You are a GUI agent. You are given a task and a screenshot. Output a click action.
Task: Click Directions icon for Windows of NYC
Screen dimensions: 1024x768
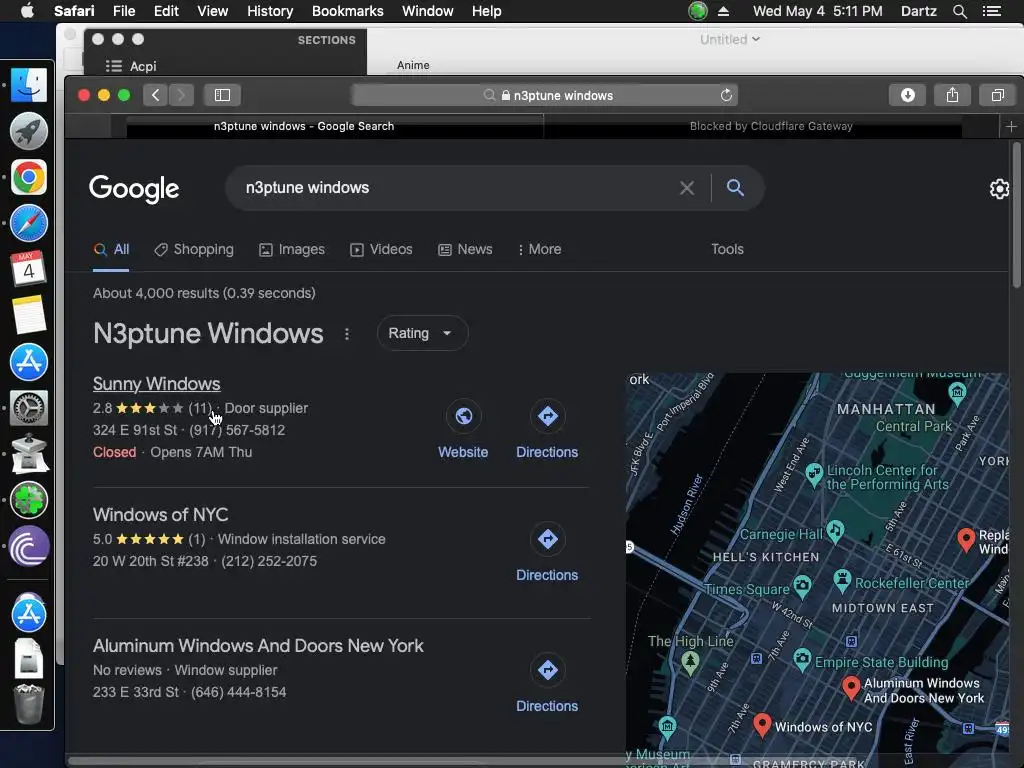[547, 539]
